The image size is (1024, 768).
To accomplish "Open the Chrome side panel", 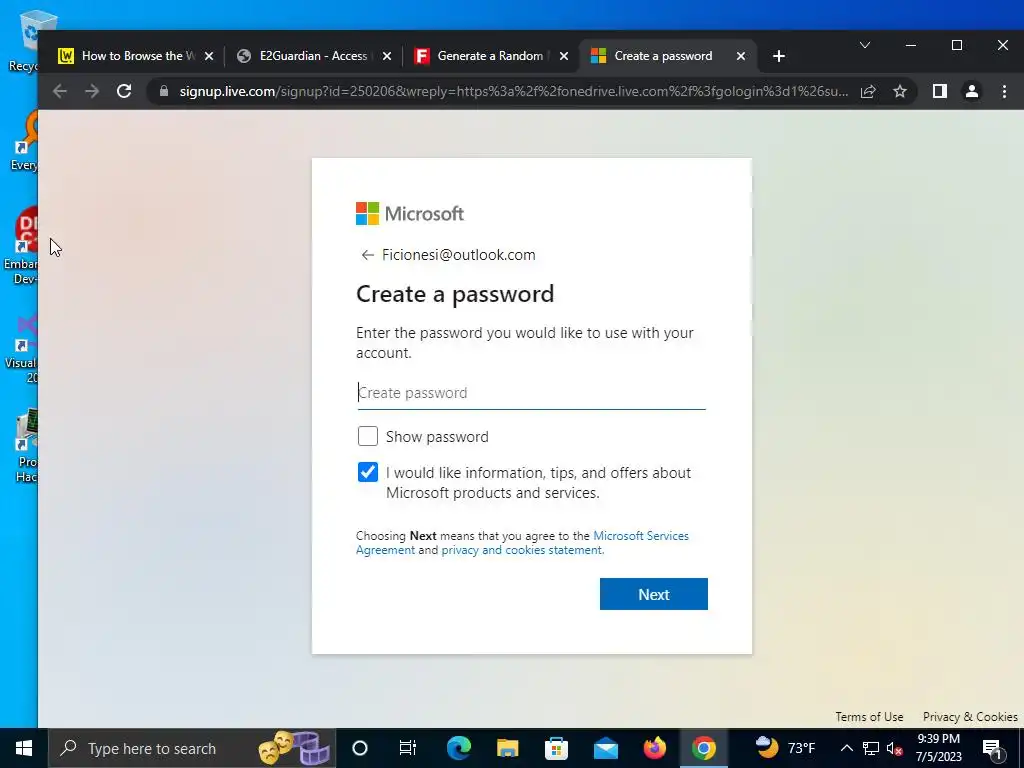I will pos(940,91).
